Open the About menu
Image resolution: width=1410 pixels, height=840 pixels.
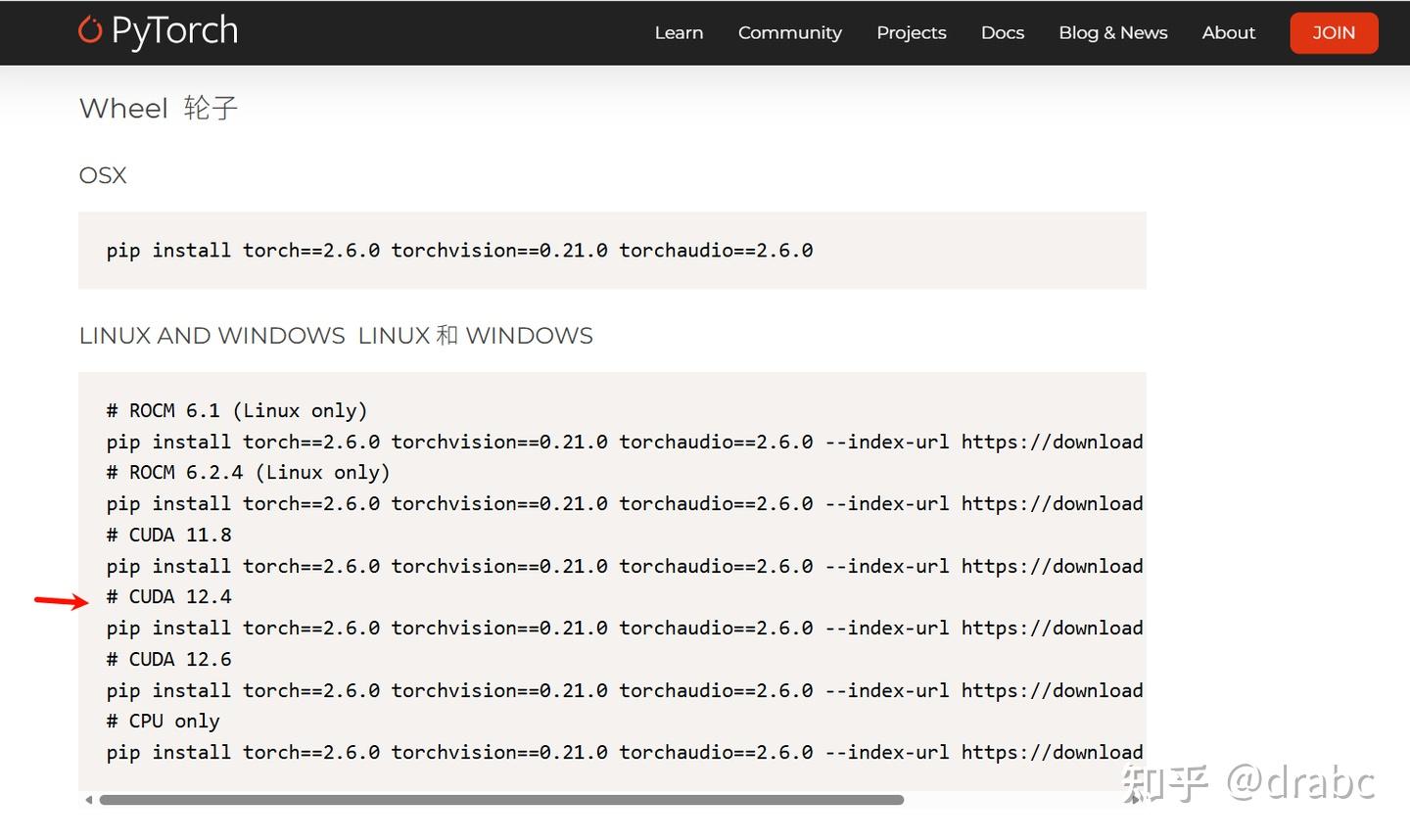[x=1228, y=32]
